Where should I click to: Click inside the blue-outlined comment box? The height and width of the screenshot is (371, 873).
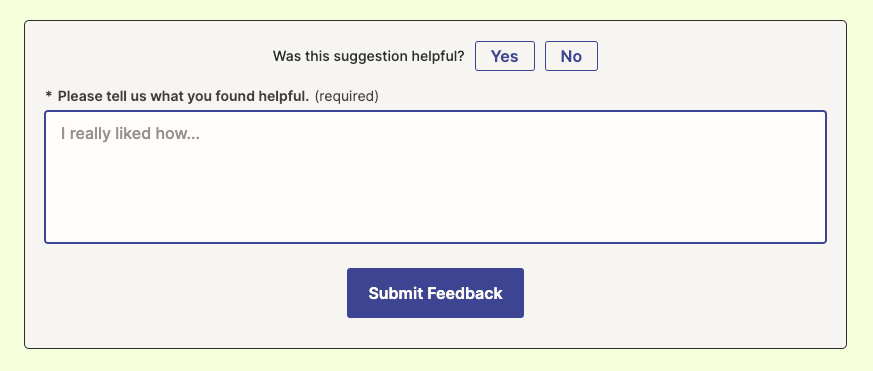435,177
